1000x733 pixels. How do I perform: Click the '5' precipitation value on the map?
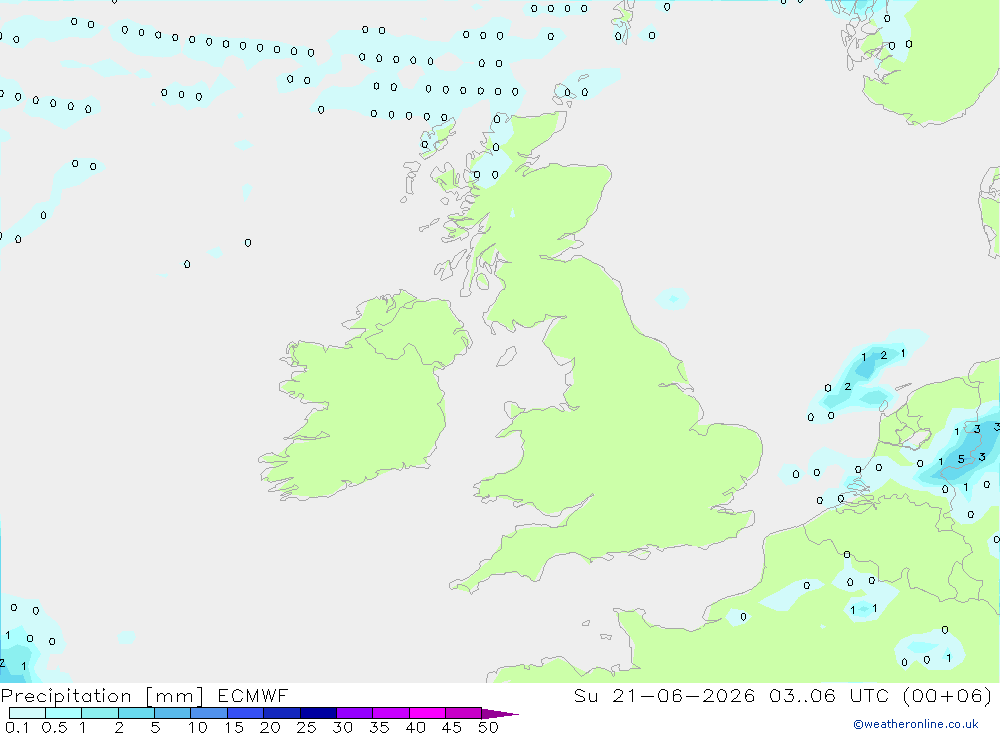coord(961,459)
